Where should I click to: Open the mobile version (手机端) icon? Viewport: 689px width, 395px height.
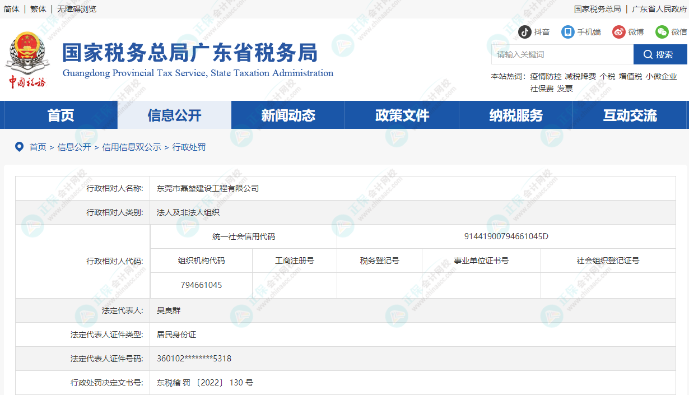568,32
